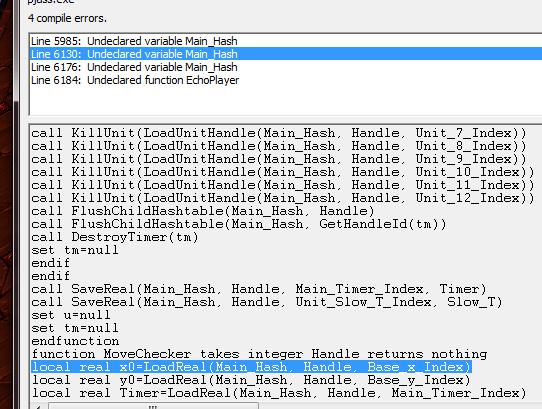Click the set u=null line
Viewport: 542px width, 409px height.
point(71,315)
